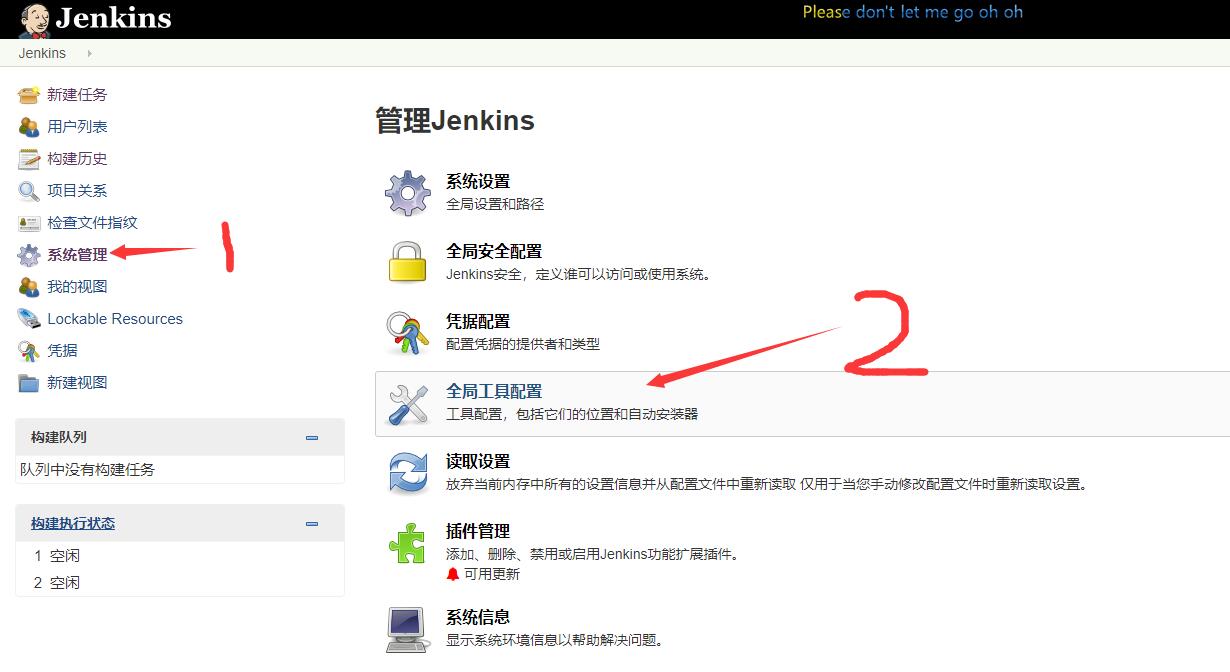Click the 凭据配置 keys icon
Image resolution: width=1230 pixels, height=672 pixels.
click(408, 332)
